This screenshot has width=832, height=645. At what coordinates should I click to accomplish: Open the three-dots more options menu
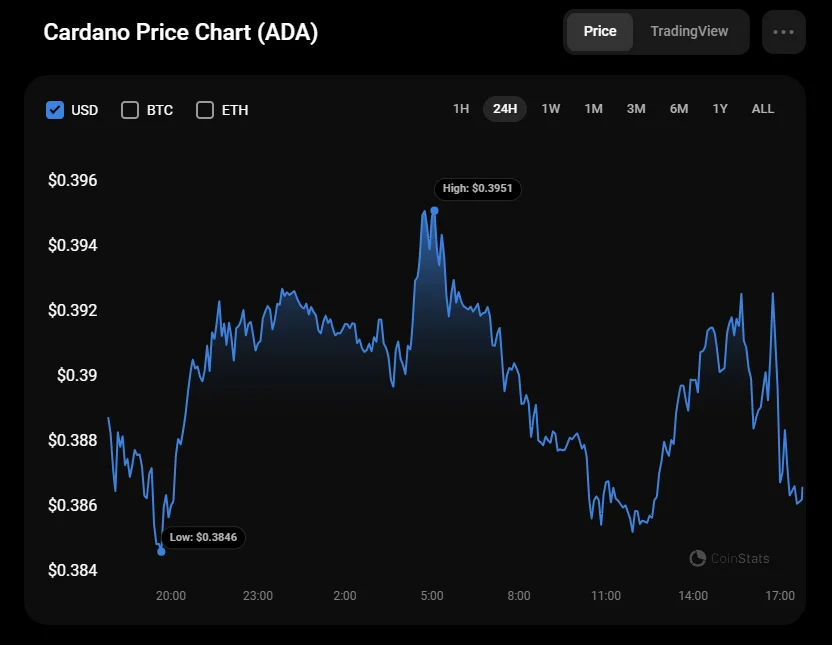(x=783, y=32)
